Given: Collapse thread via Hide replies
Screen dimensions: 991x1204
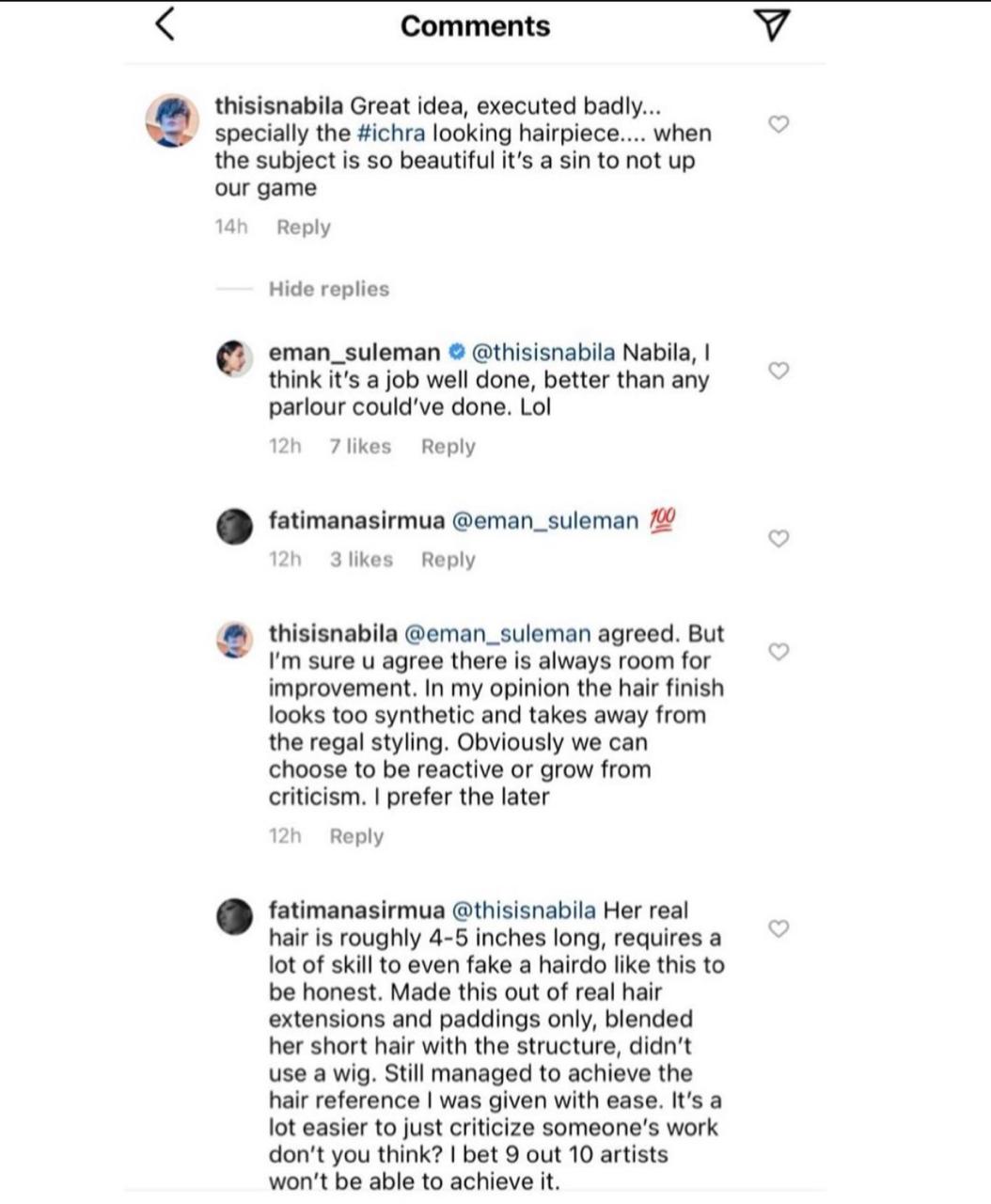Looking at the screenshot, I should (x=328, y=289).
